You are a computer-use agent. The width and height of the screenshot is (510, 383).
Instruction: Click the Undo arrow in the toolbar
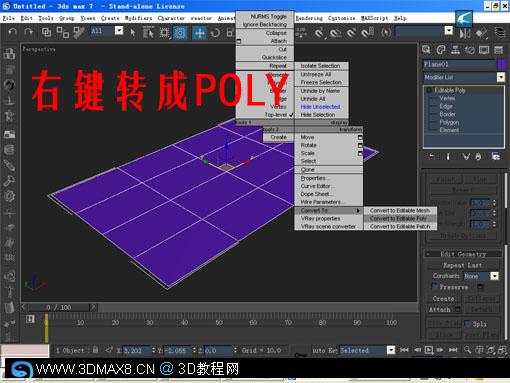point(12,32)
